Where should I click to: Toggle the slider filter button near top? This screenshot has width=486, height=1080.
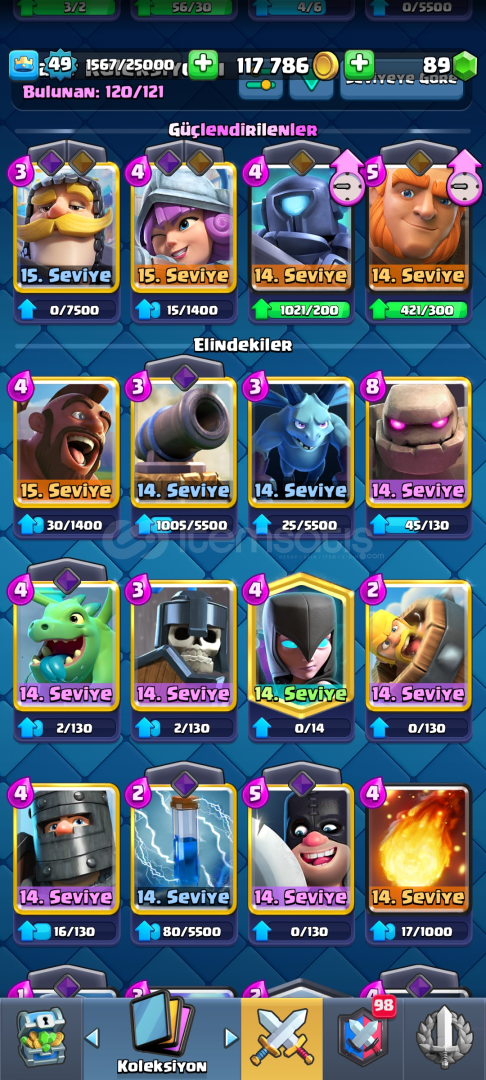click(x=260, y=85)
